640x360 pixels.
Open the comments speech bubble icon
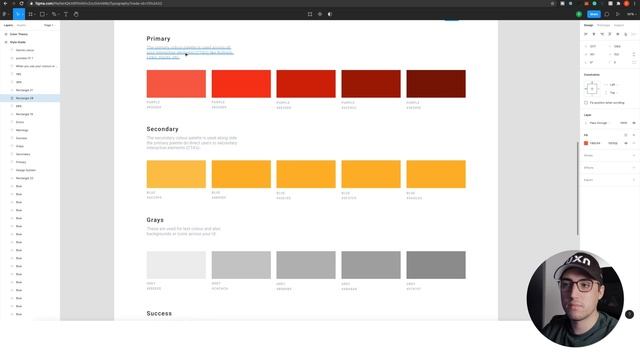point(607,14)
